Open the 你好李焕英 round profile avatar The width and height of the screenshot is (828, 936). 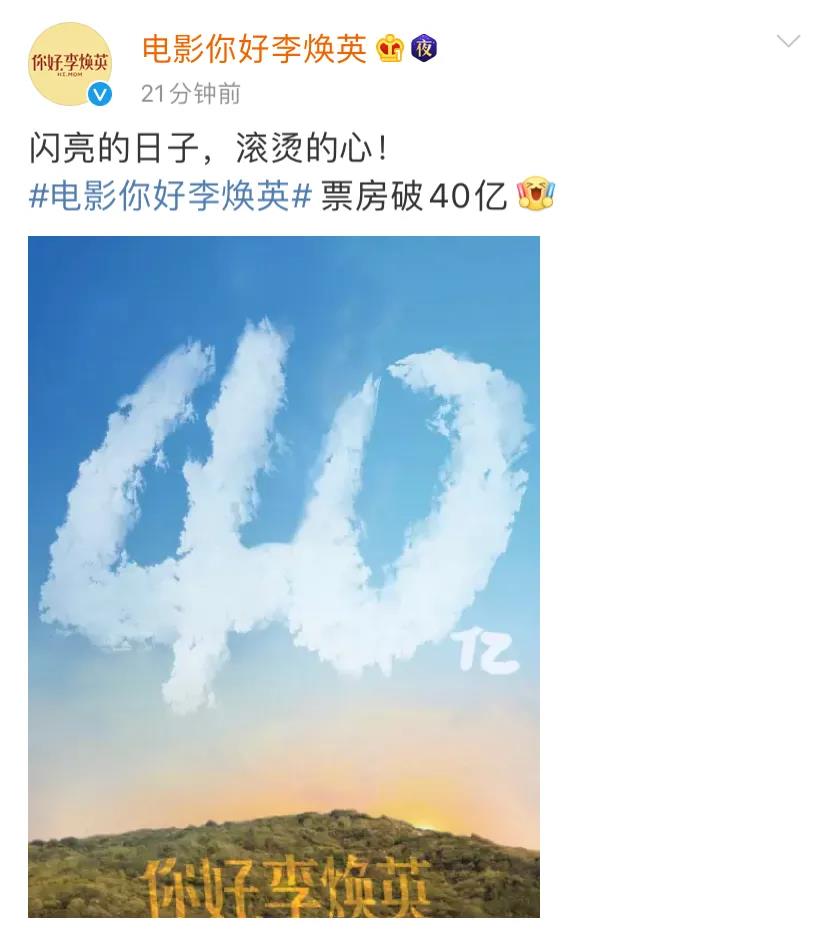(x=70, y=64)
